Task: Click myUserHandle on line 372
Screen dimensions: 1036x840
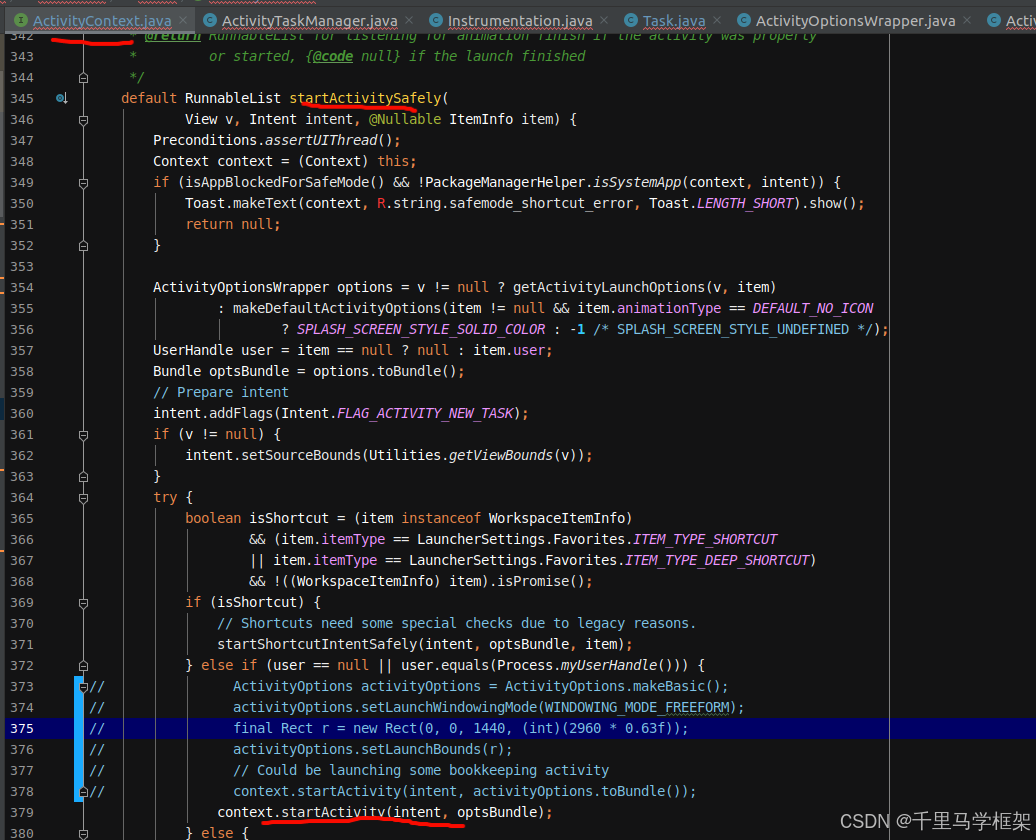Action: tap(609, 666)
